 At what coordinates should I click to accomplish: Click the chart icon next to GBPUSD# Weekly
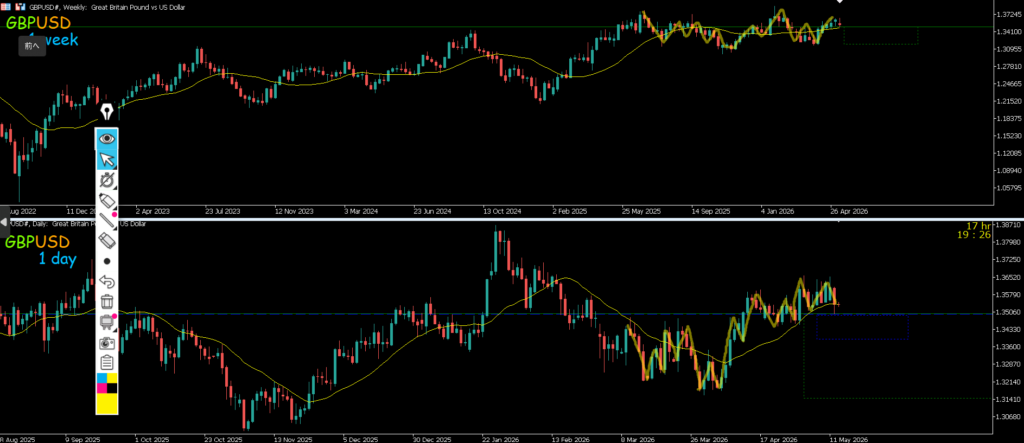pos(20,5)
